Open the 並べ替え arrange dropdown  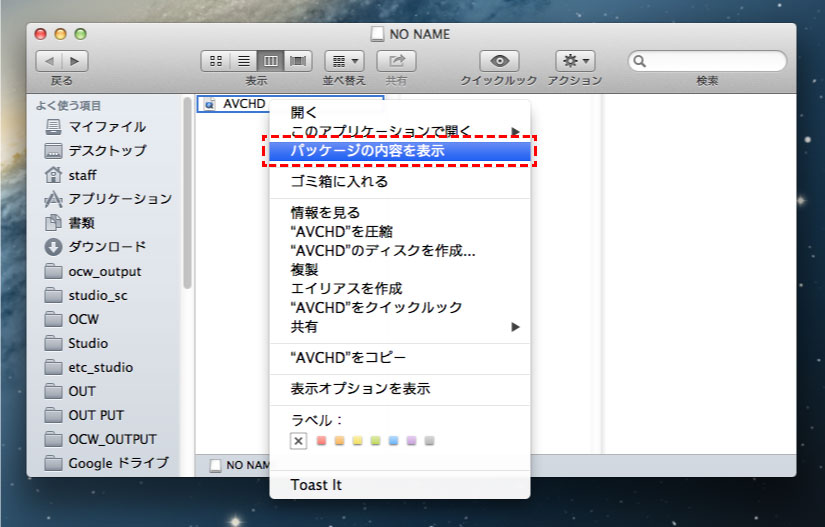pos(345,61)
